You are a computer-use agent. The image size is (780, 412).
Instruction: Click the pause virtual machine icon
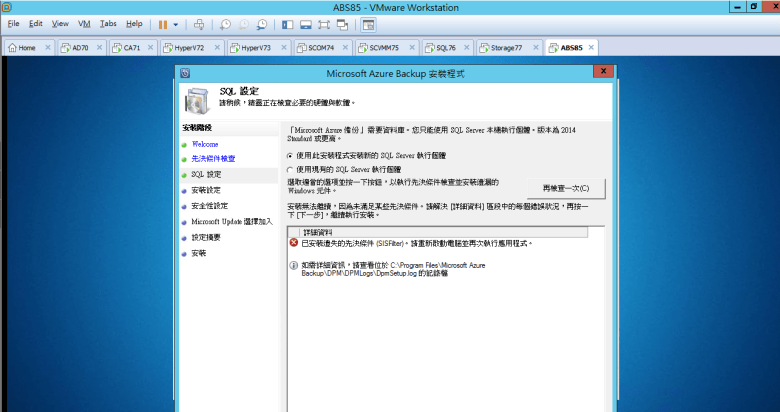[163, 23]
